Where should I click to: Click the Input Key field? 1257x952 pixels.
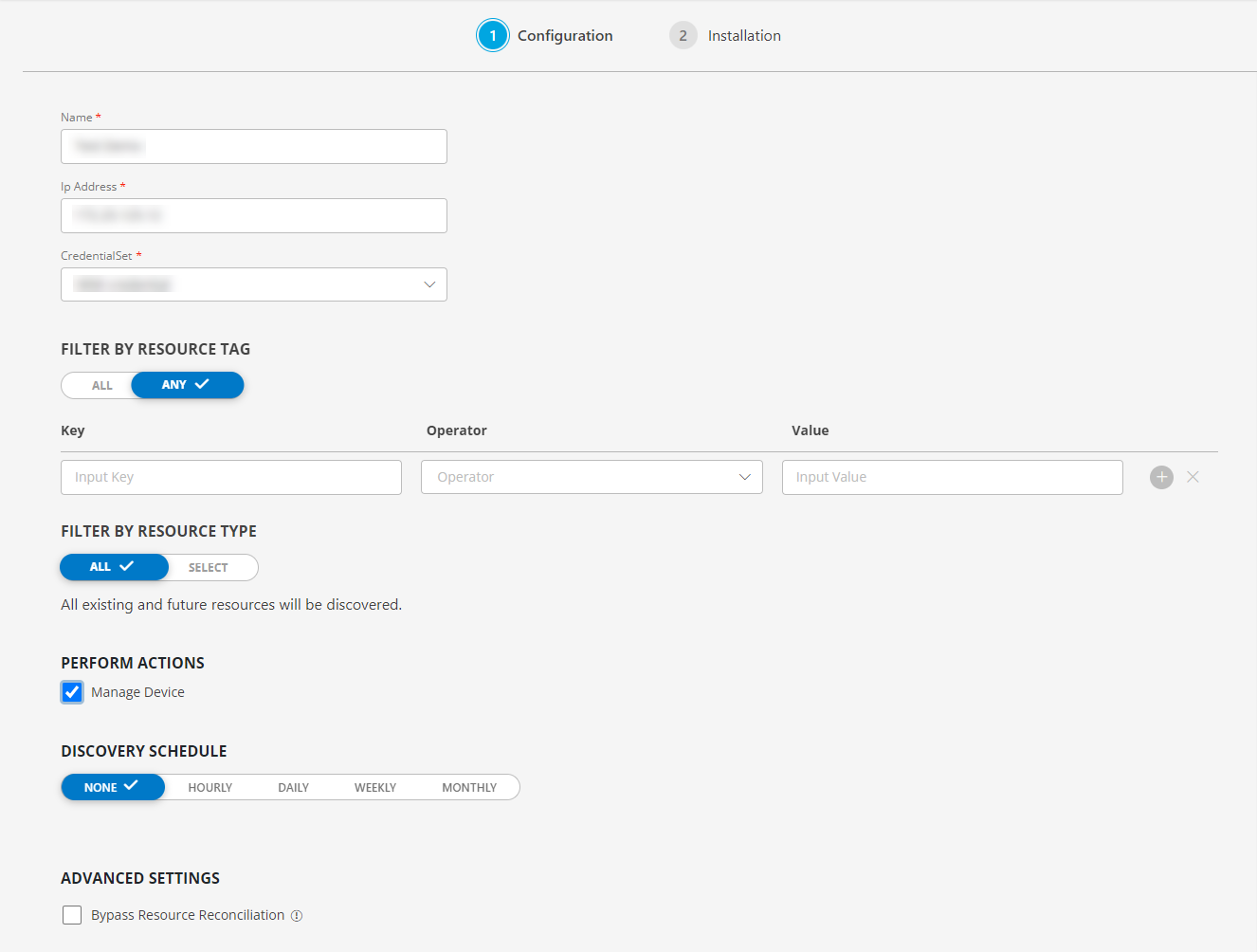pyautogui.click(x=230, y=477)
